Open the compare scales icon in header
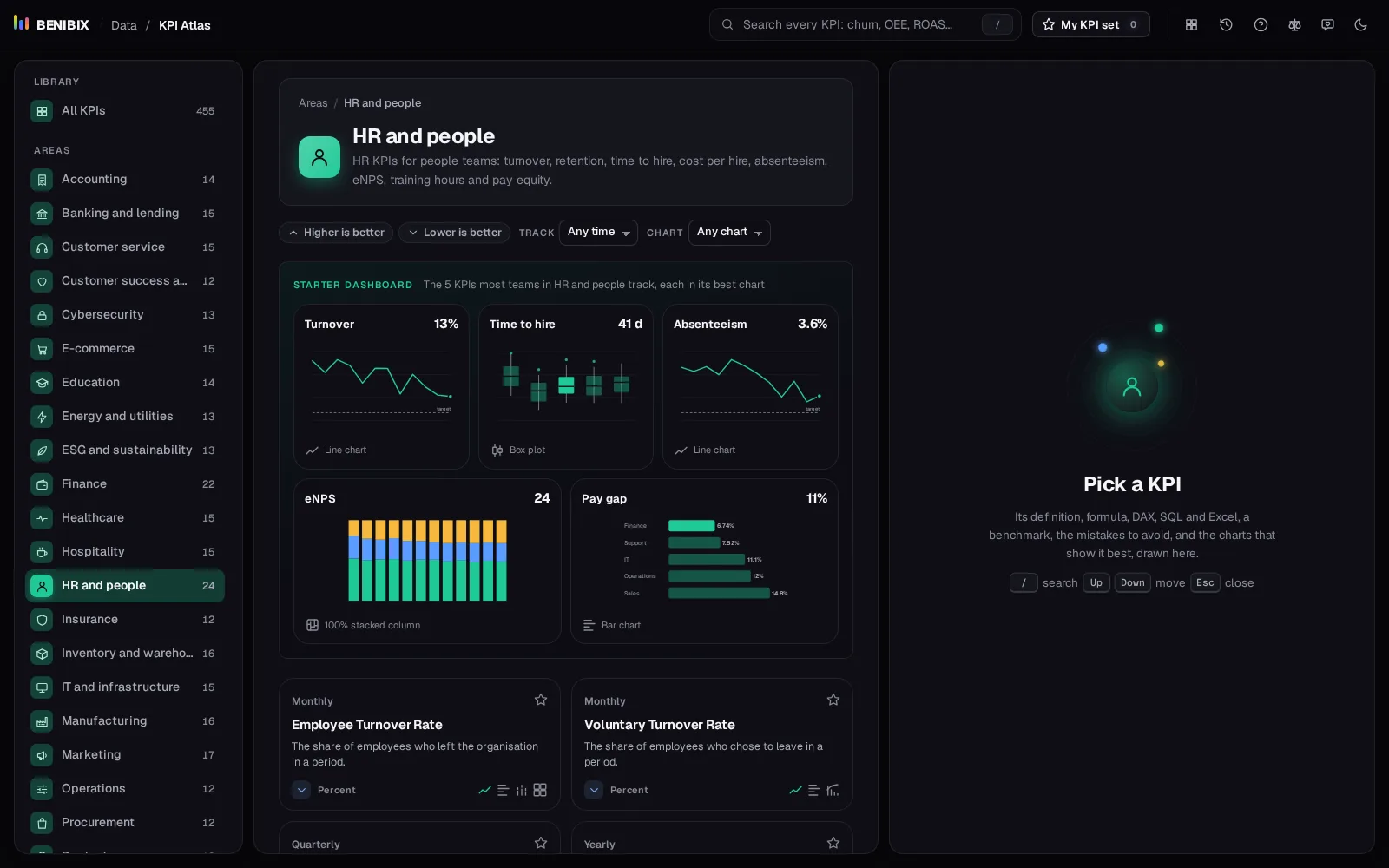 pos(1294,24)
